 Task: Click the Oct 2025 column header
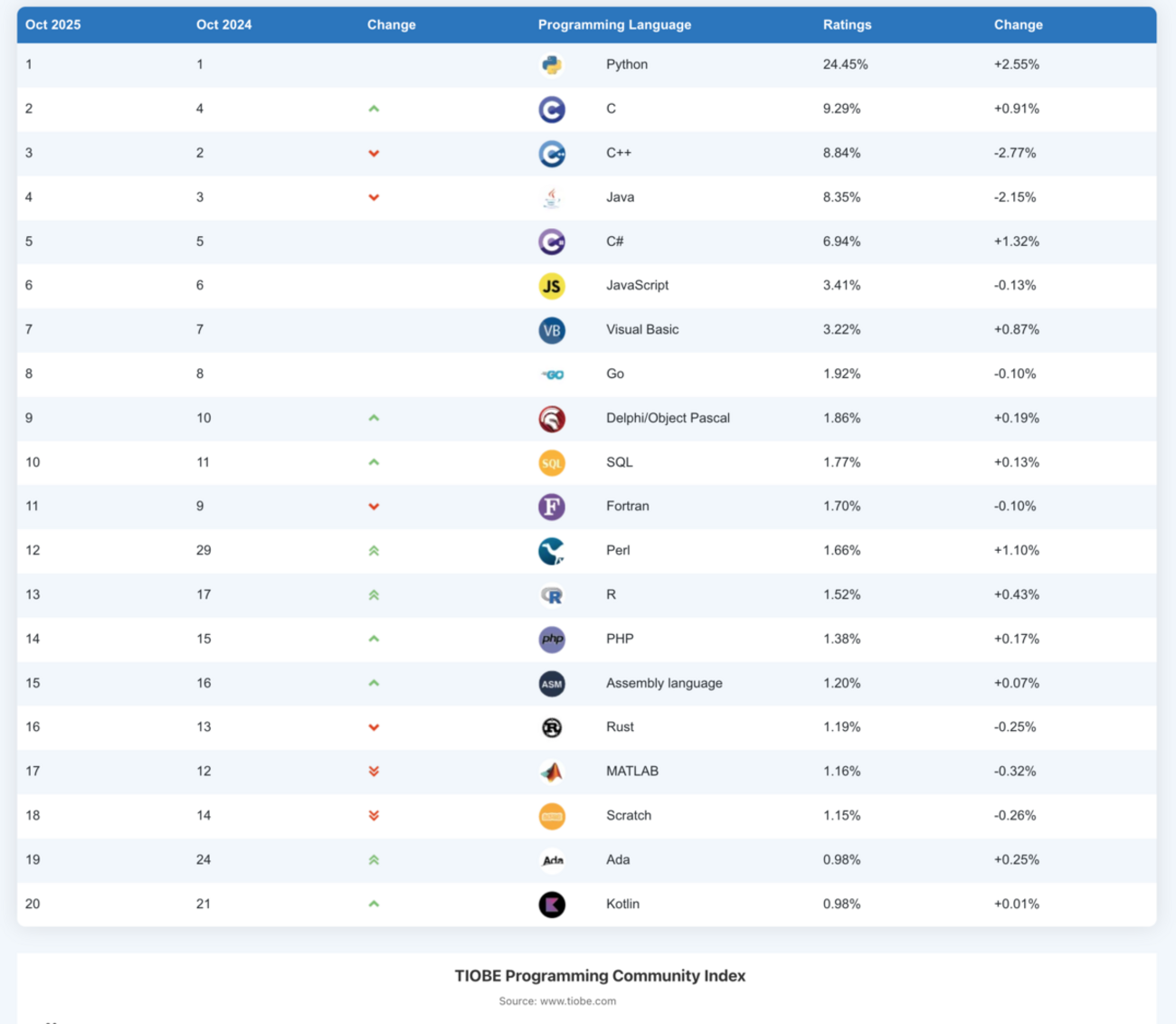(53, 25)
